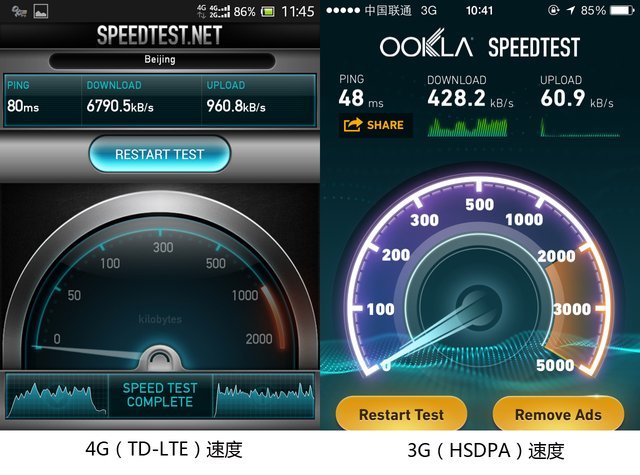Tap the download history graph bottom left

pyautogui.click(x=57, y=396)
